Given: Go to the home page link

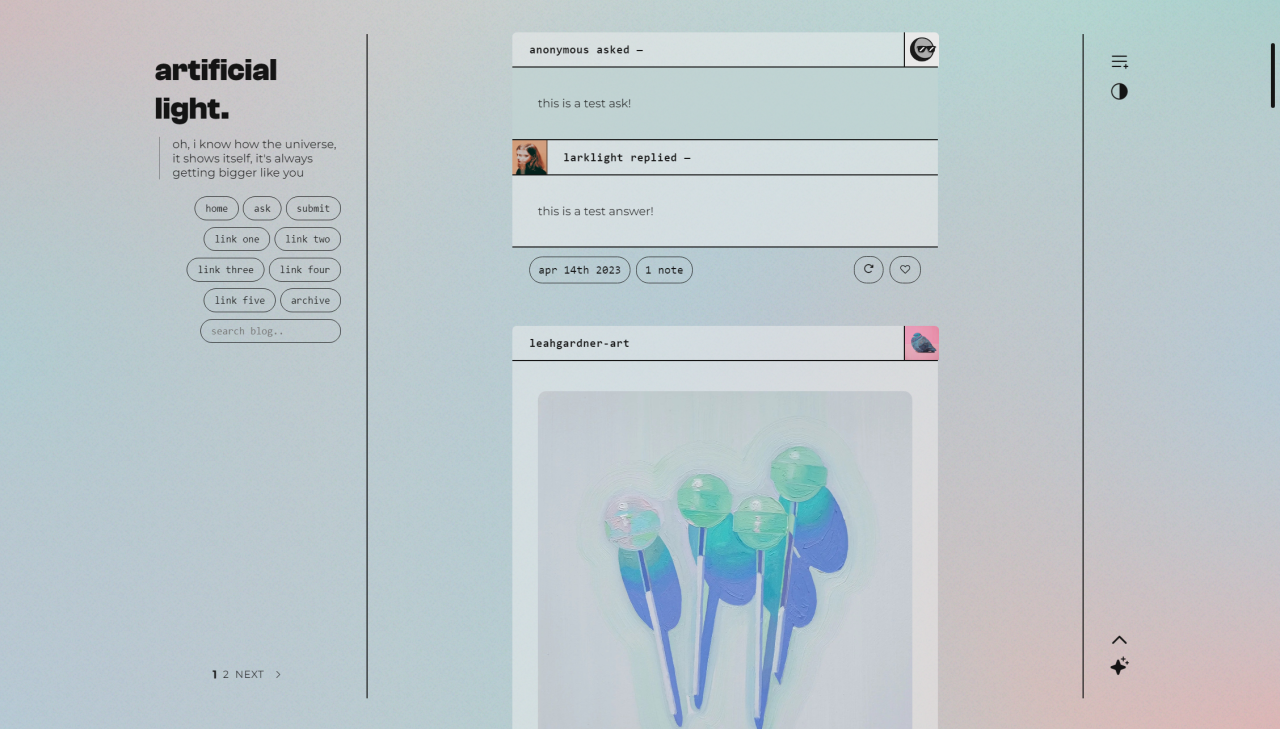Looking at the screenshot, I should (216, 209).
